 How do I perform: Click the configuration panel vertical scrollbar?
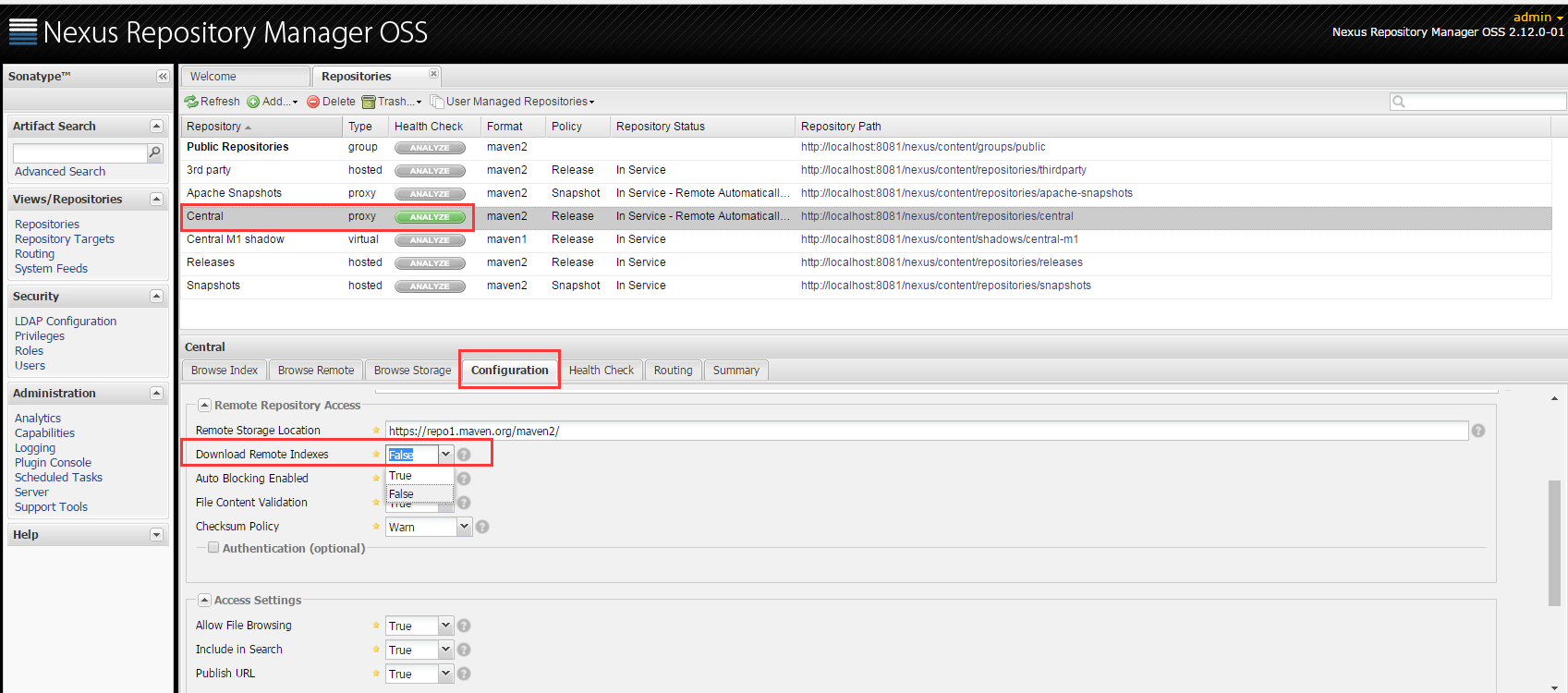pos(1554,543)
